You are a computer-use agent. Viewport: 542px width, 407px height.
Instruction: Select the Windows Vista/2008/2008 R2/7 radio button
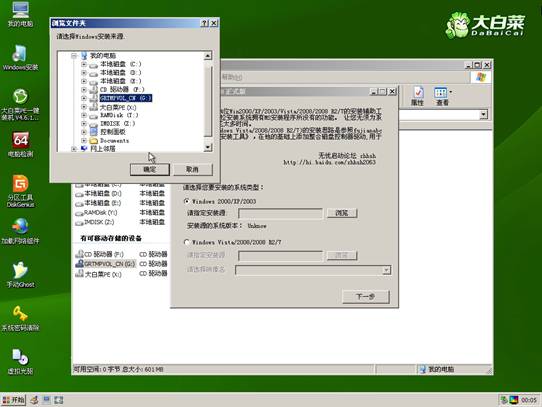187,242
